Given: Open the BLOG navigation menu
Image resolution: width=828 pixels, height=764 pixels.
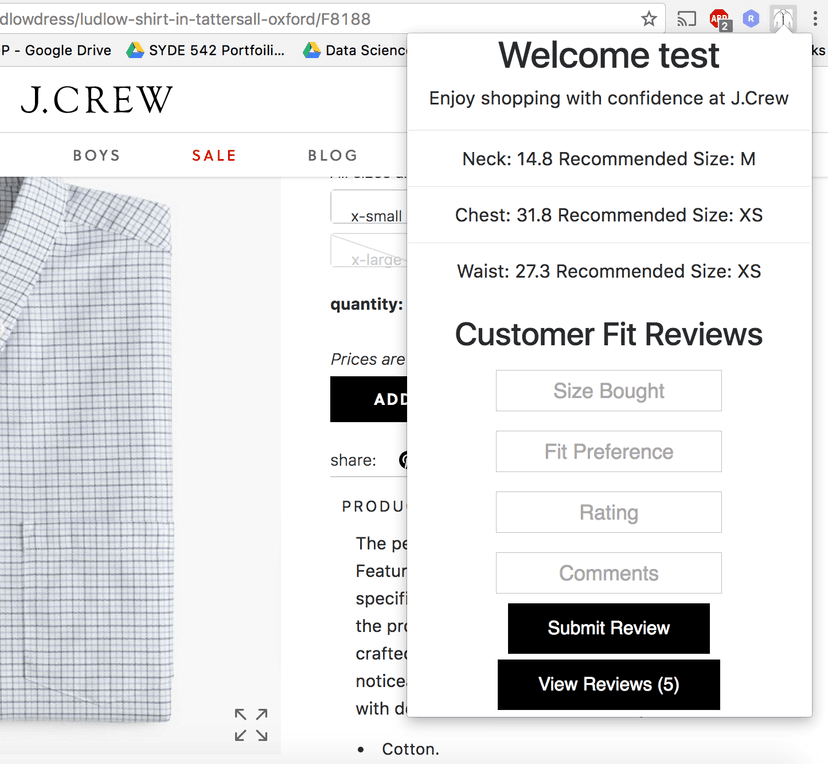Looking at the screenshot, I should tap(333, 155).
